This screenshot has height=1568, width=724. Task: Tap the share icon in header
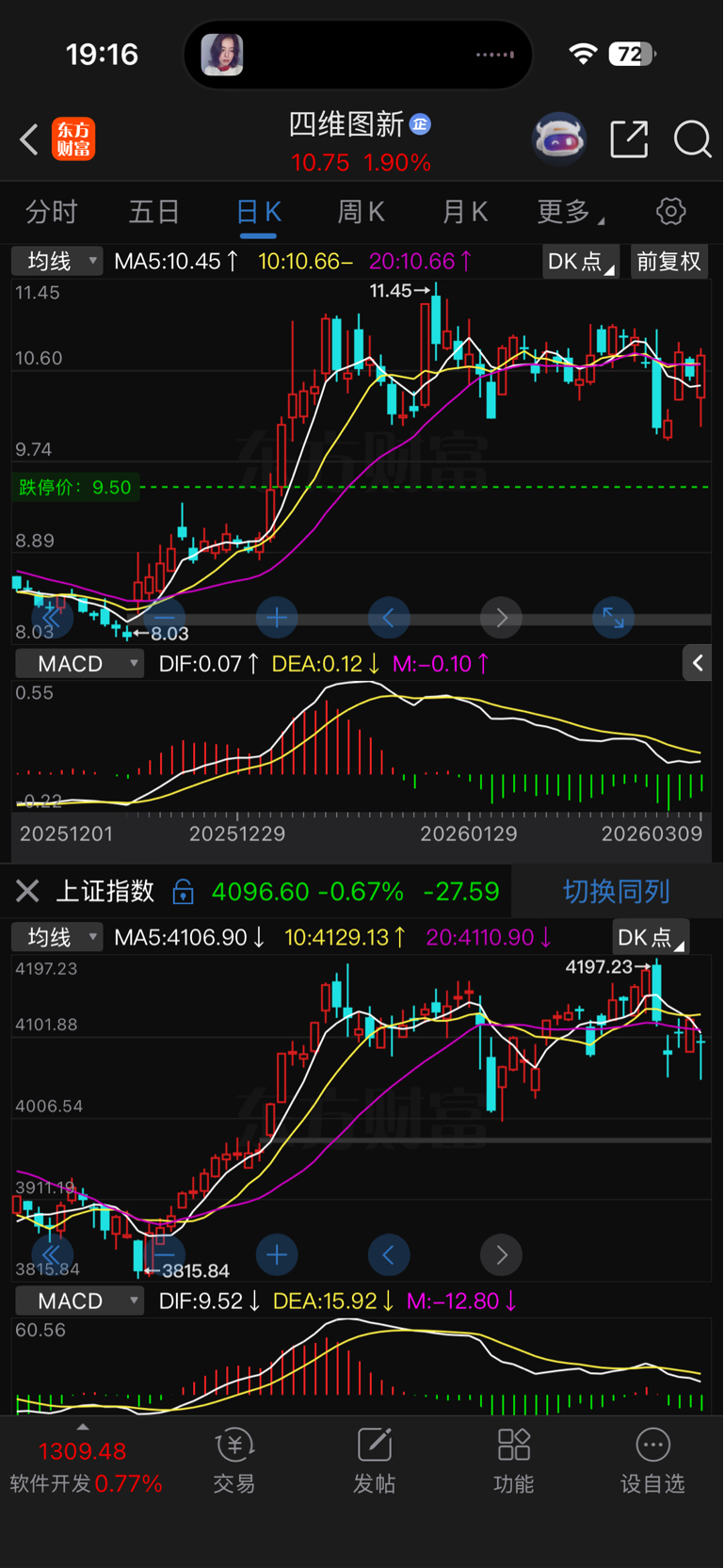tap(629, 139)
